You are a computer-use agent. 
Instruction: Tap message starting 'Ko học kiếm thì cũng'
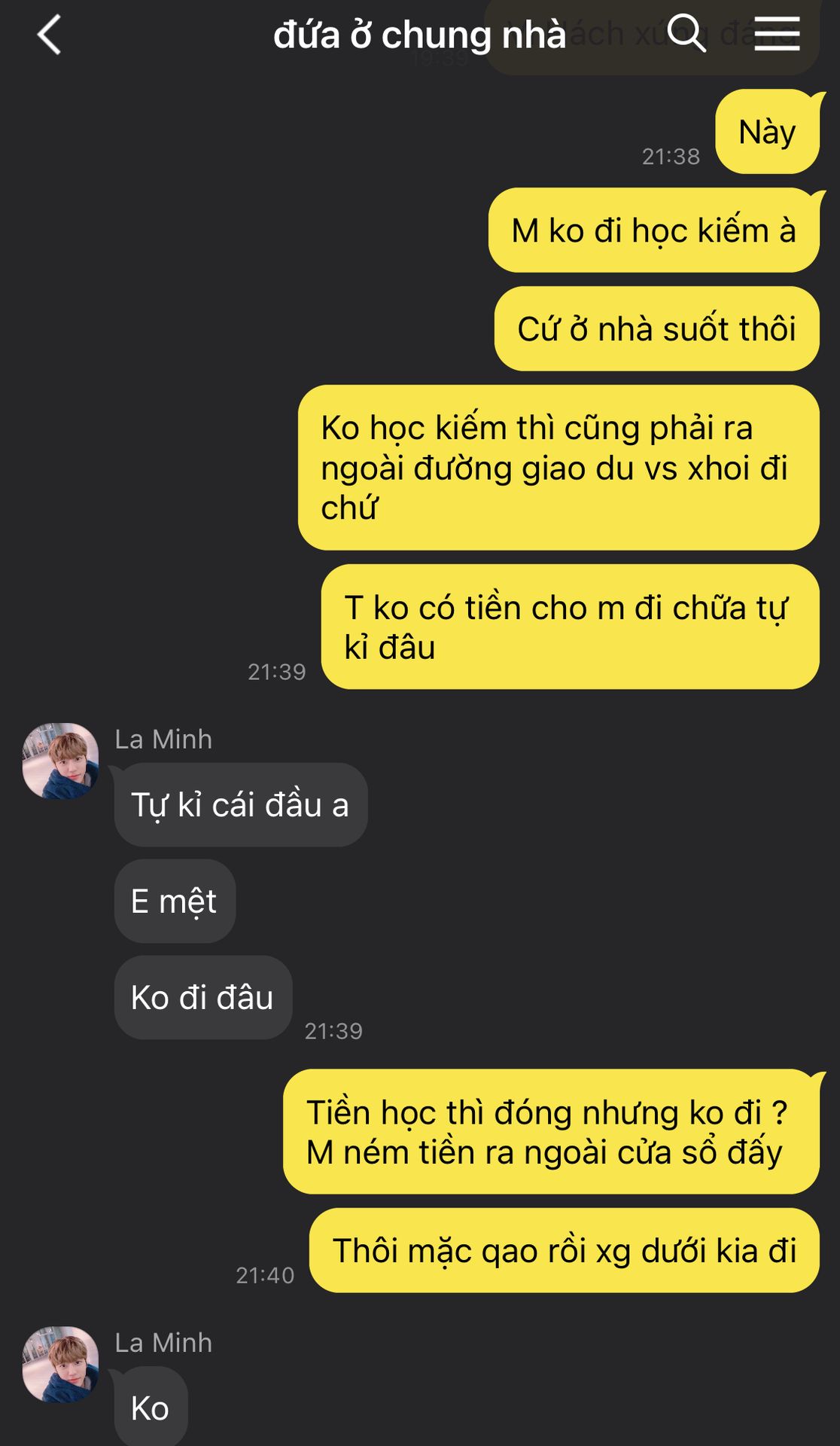(x=558, y=468)
